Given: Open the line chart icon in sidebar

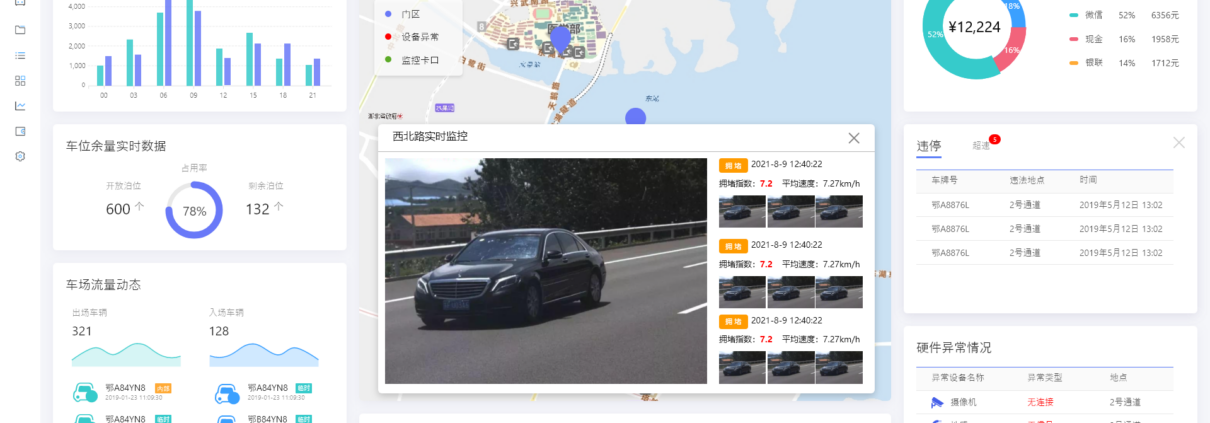Looking at the screenshot, I should [x=20, y=105].
